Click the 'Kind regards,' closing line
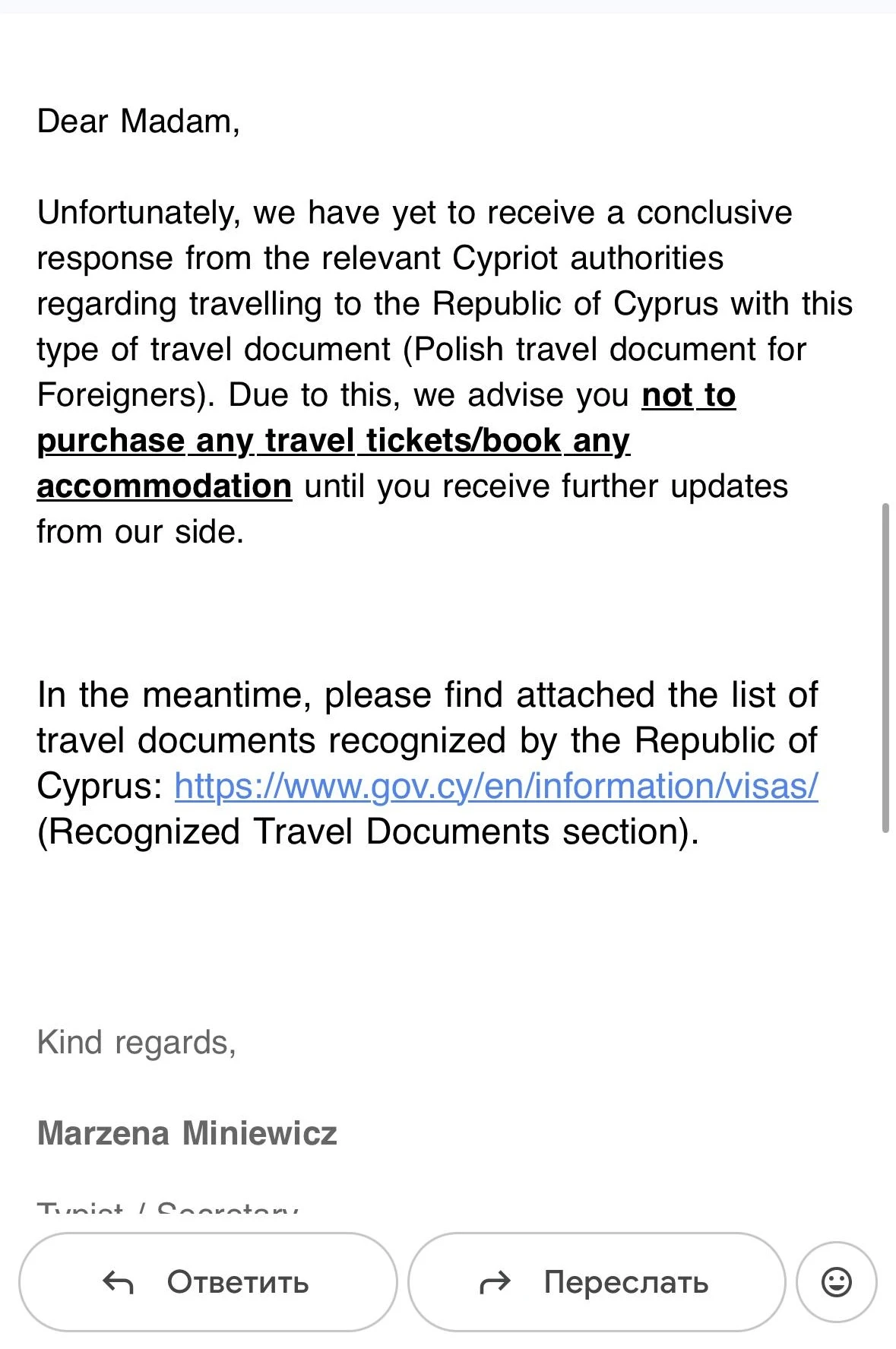Viewport: 896px width, 1349px height. coord(137,1043)
